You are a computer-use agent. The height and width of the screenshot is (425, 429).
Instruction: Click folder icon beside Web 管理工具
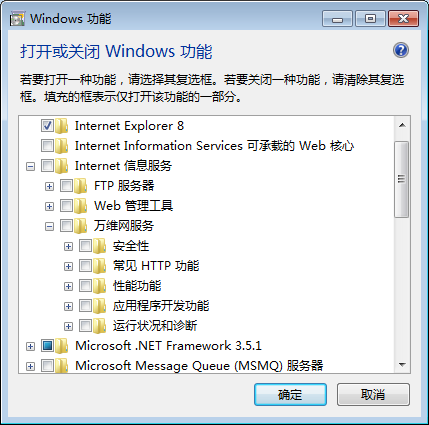click(81, 206)
